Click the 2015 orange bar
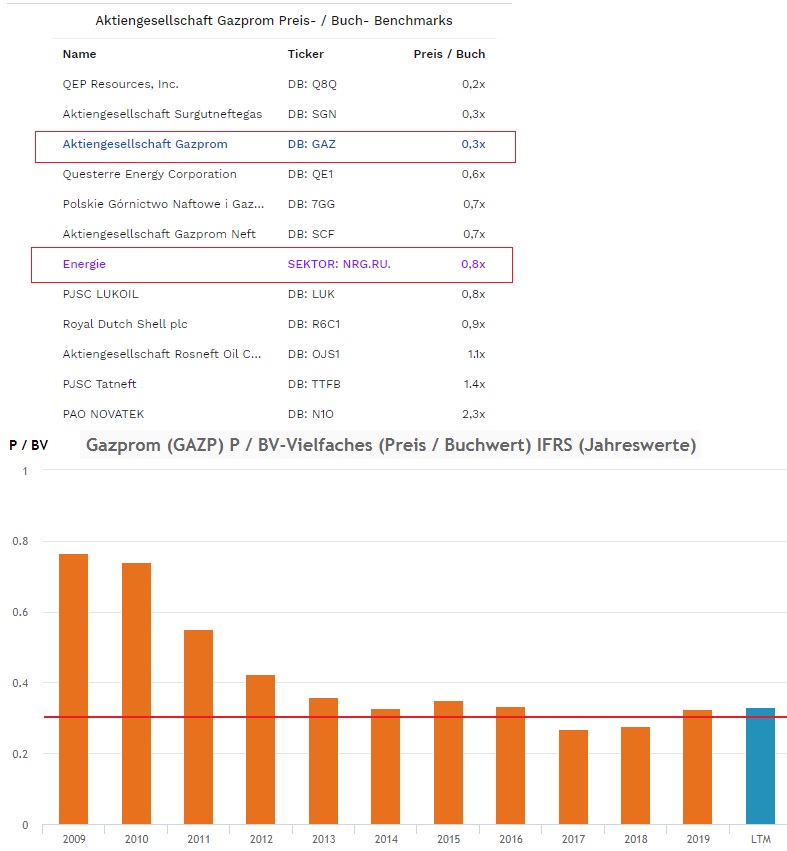 click(x=448, y=763)
